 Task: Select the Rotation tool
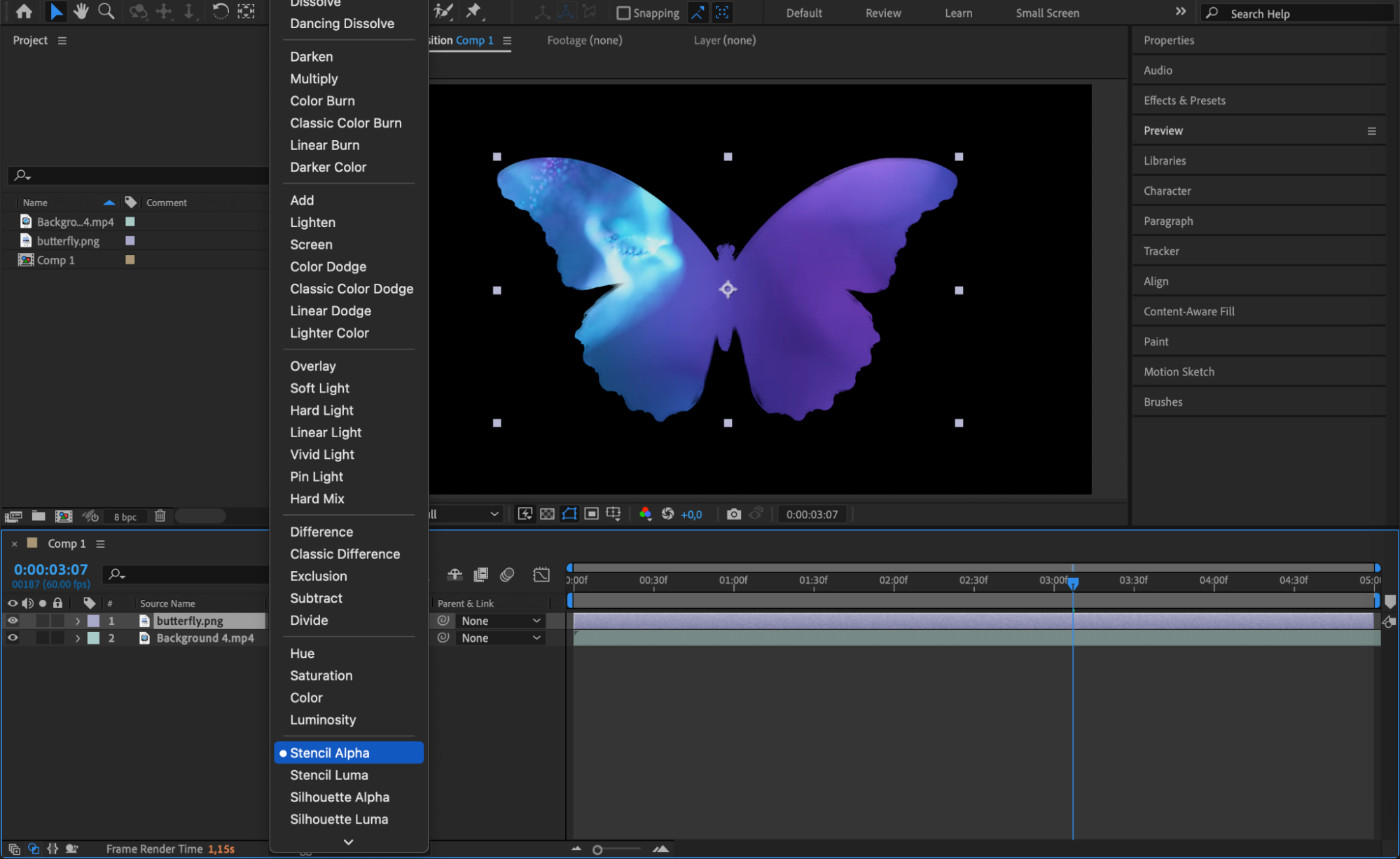(220, 12)
